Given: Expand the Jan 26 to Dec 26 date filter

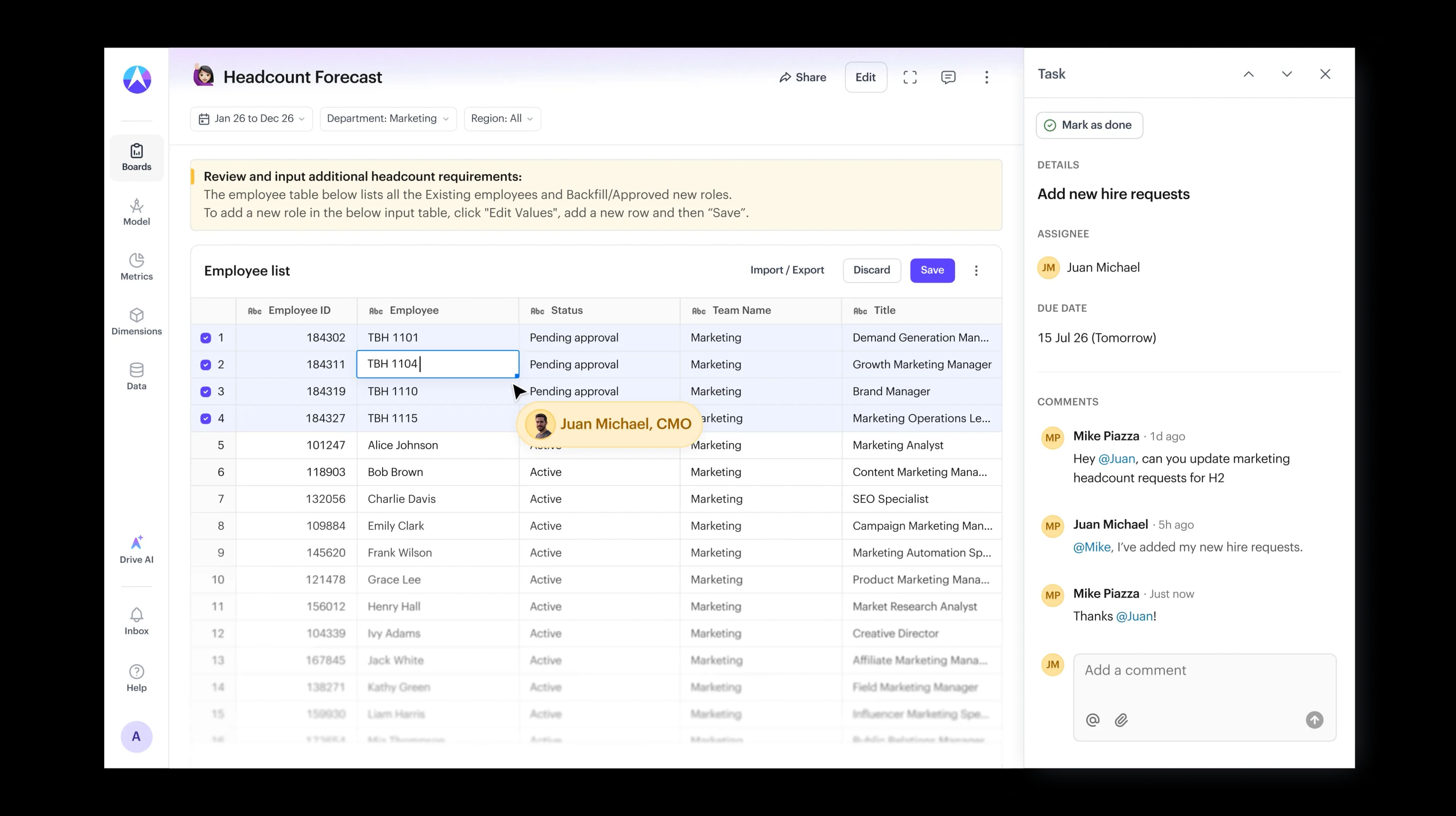Looking at the screenshot, I should point(251,119).
